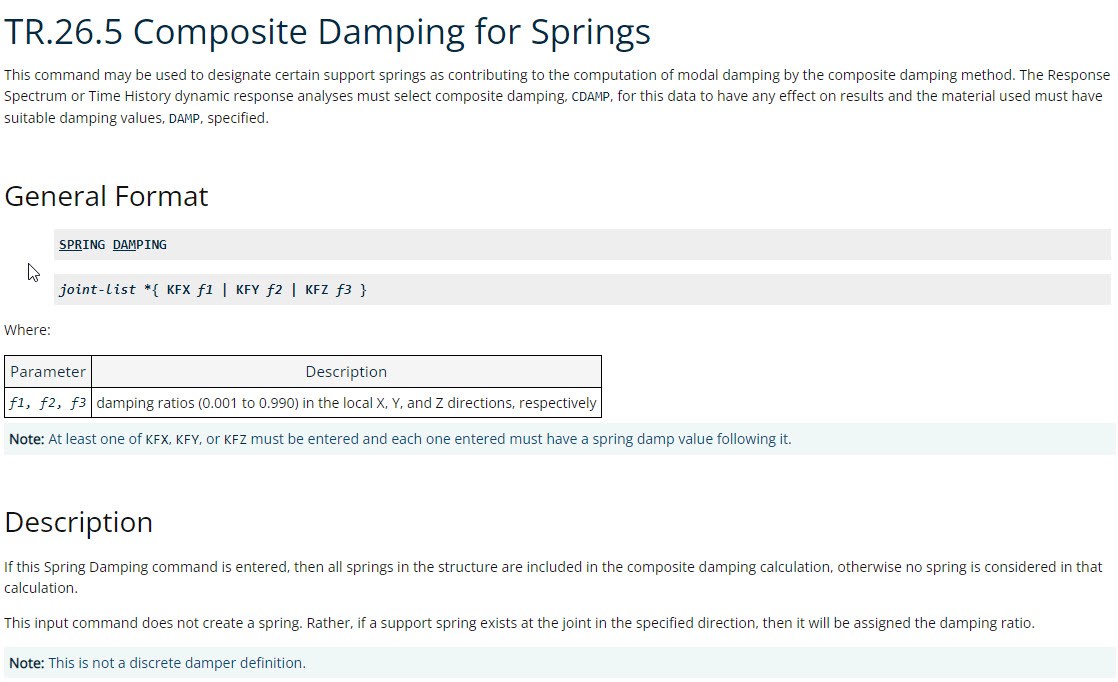Click the joint-list KFX f1 syntax line

pos(582,289)
